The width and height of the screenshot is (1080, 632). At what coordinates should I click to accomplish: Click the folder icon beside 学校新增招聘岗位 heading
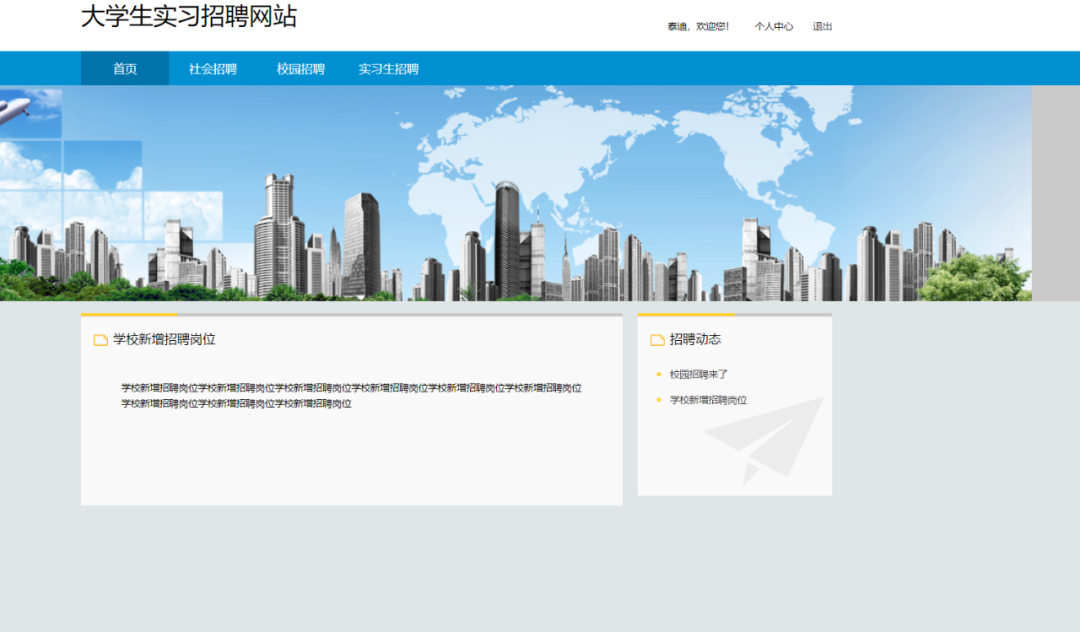pos(101,340)
